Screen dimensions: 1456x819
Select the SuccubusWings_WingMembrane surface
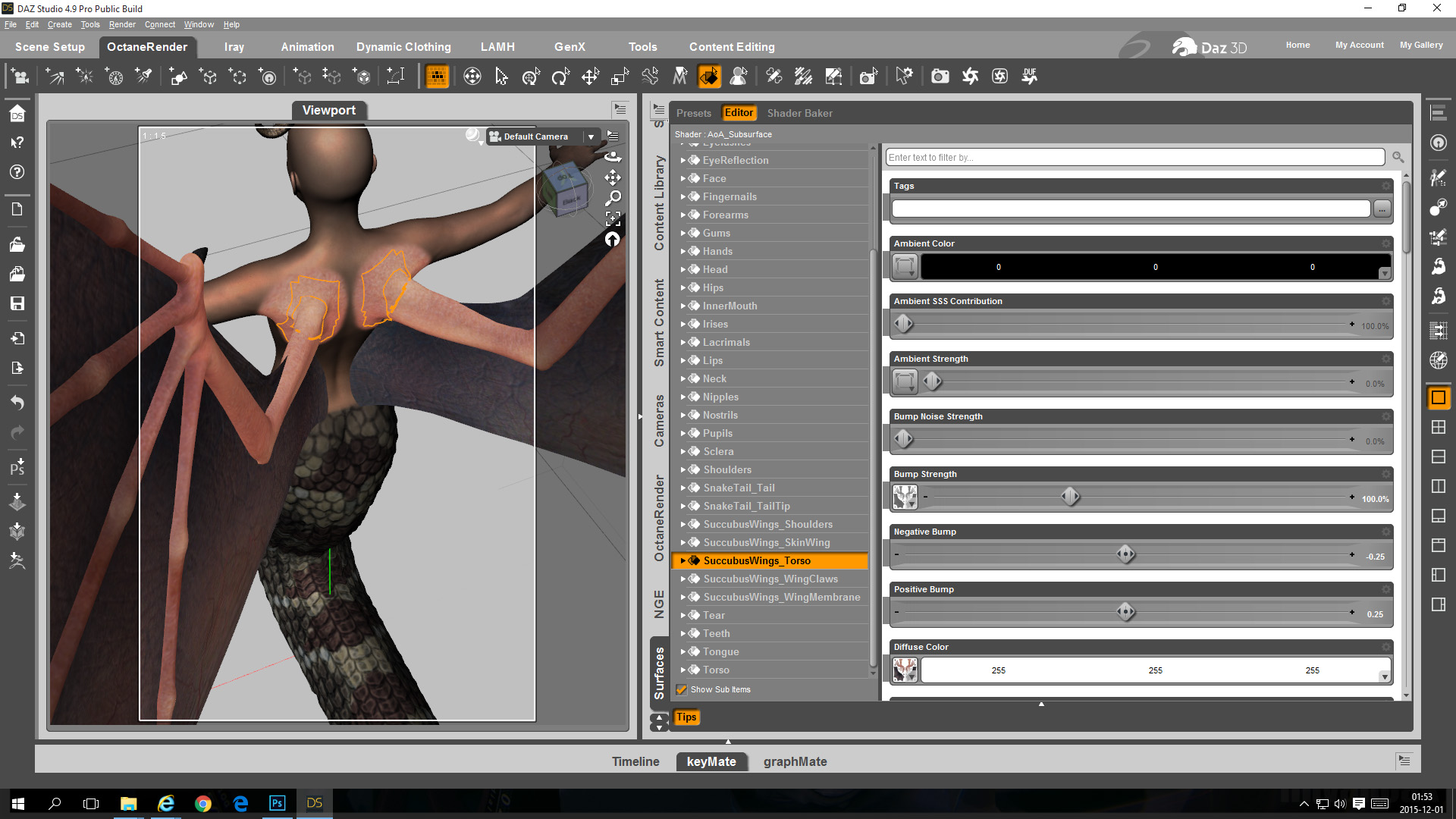coord(781,597)
